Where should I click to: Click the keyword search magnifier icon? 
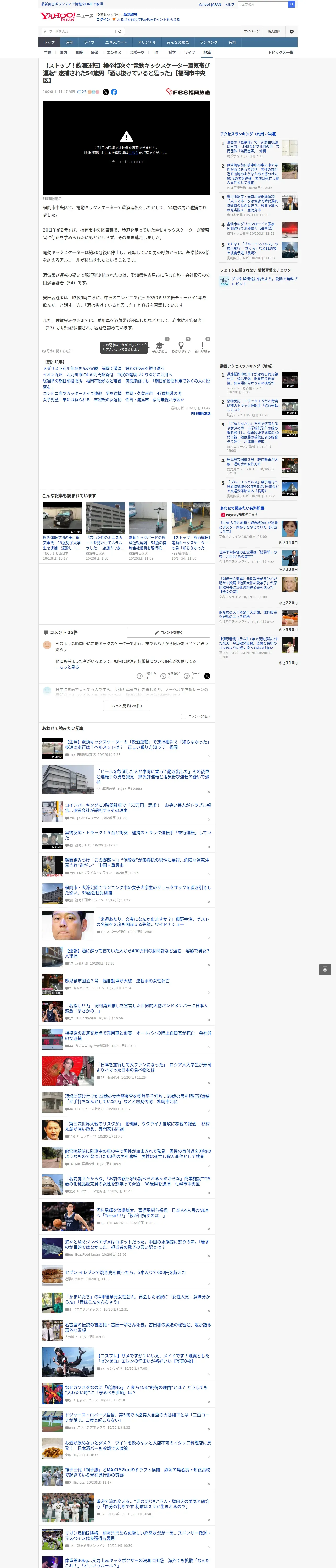click(120, 32)
